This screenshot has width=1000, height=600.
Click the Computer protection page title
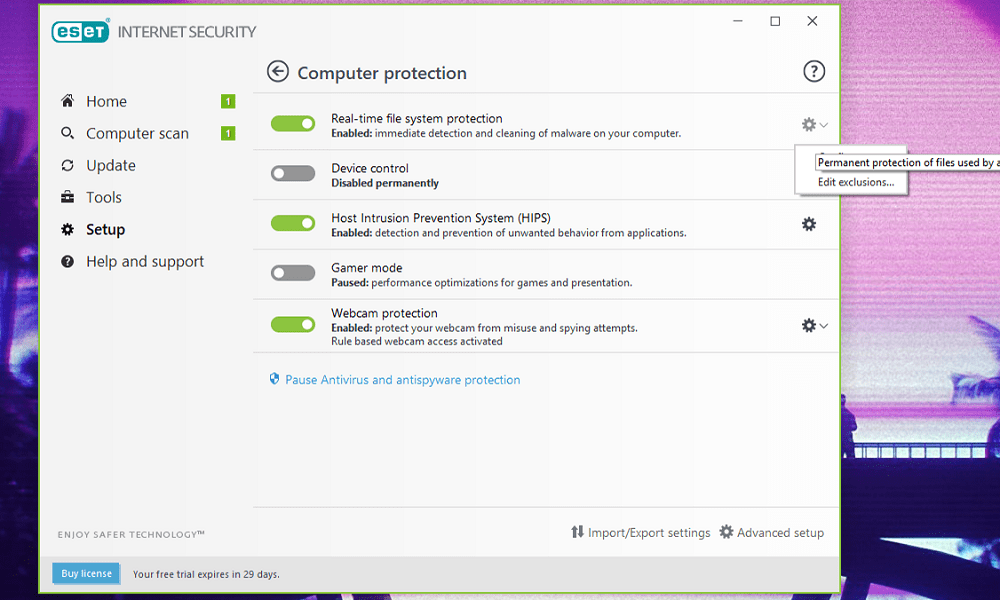click(382, 73)
